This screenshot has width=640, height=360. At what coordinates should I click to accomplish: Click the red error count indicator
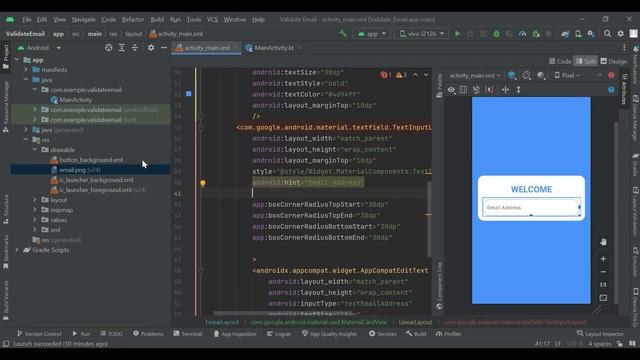tap(386, 75)
